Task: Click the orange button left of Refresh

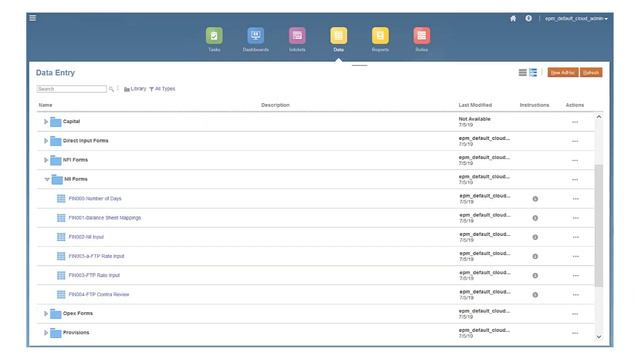Action: 563,73
